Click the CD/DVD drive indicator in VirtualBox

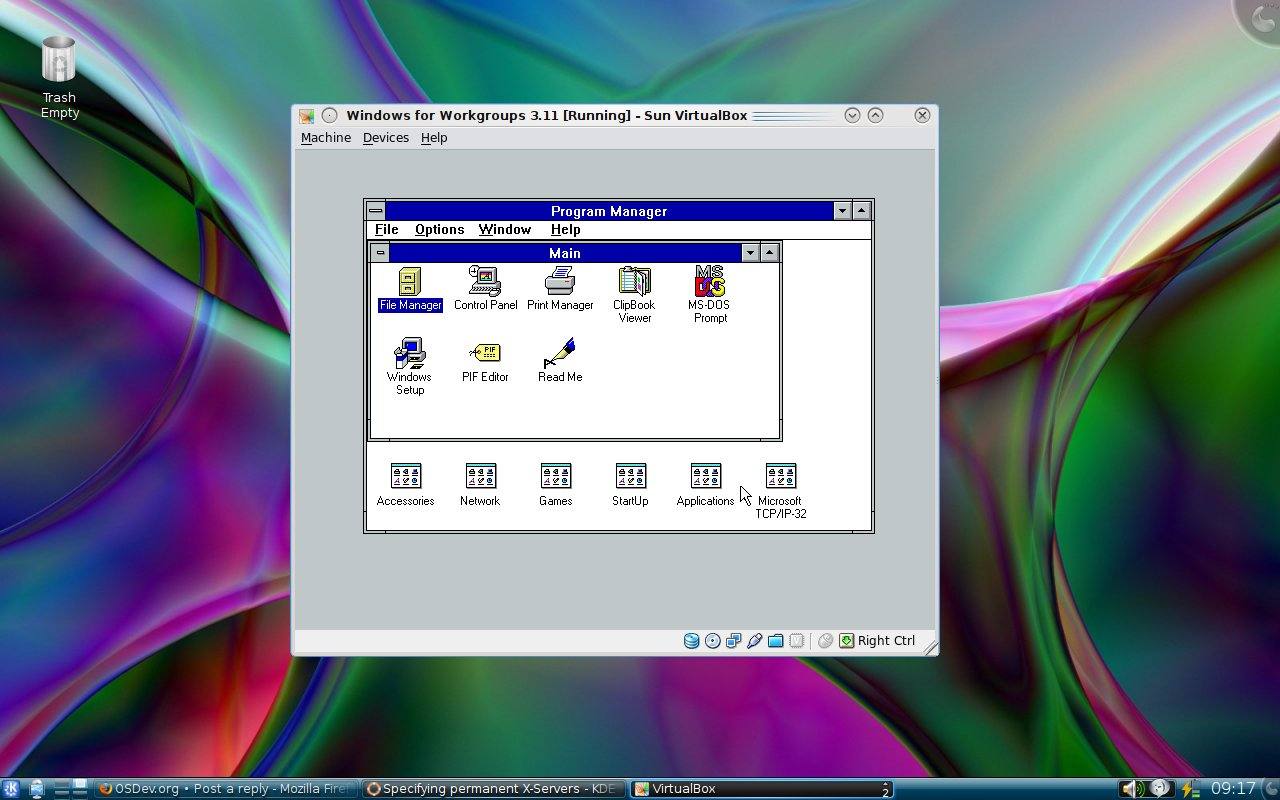coord(712,641)
